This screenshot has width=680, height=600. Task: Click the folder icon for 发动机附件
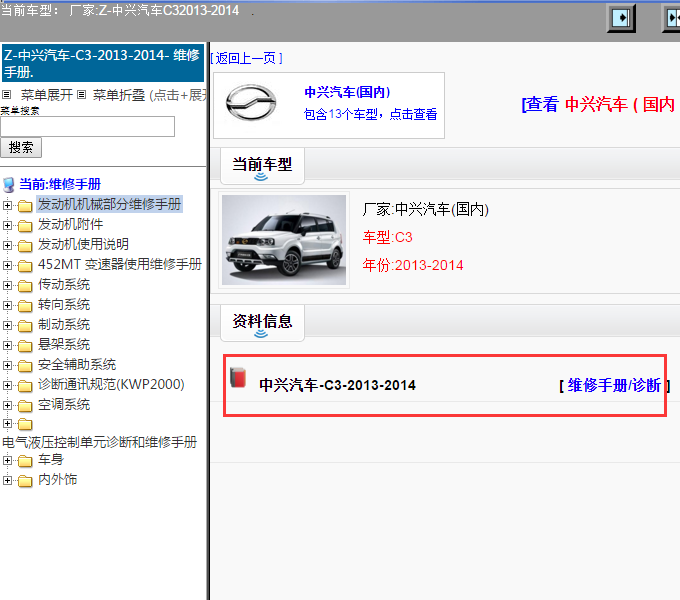[x=25, y=225]
